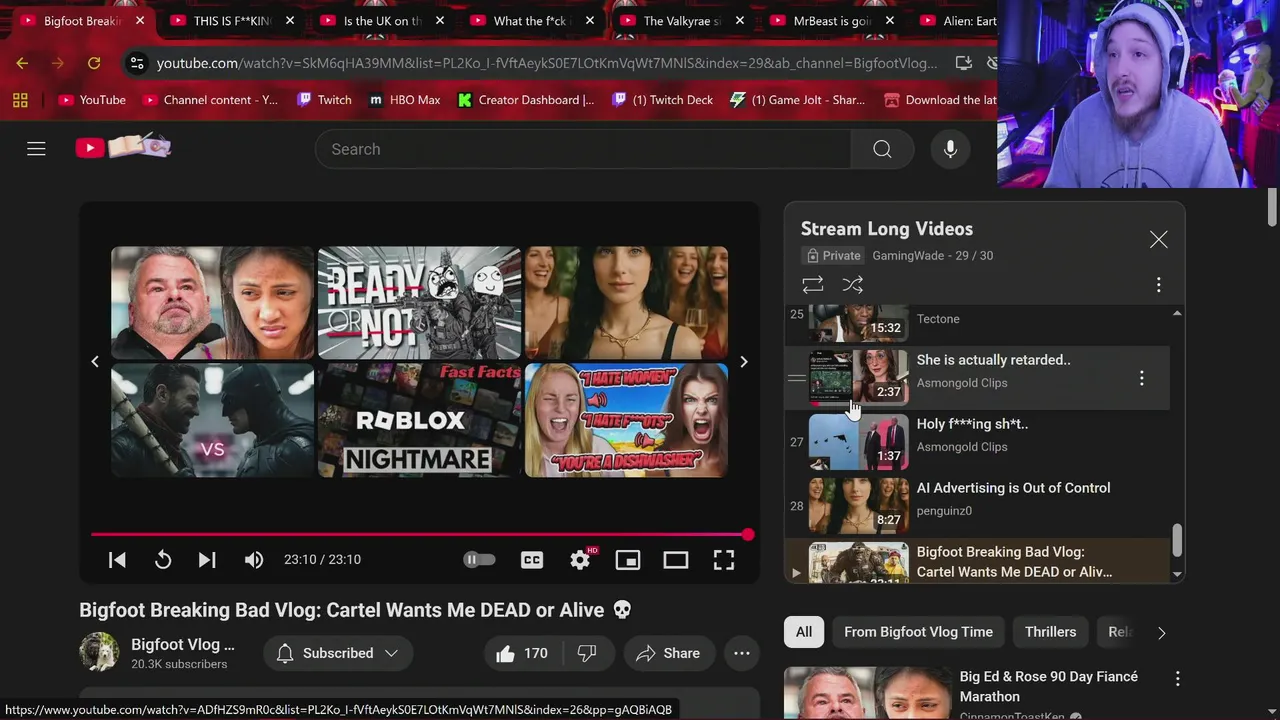Open the Game Jolt bookmark
Screen dimensions: 1280x720
pyautogui.click(x=798, y=100)
